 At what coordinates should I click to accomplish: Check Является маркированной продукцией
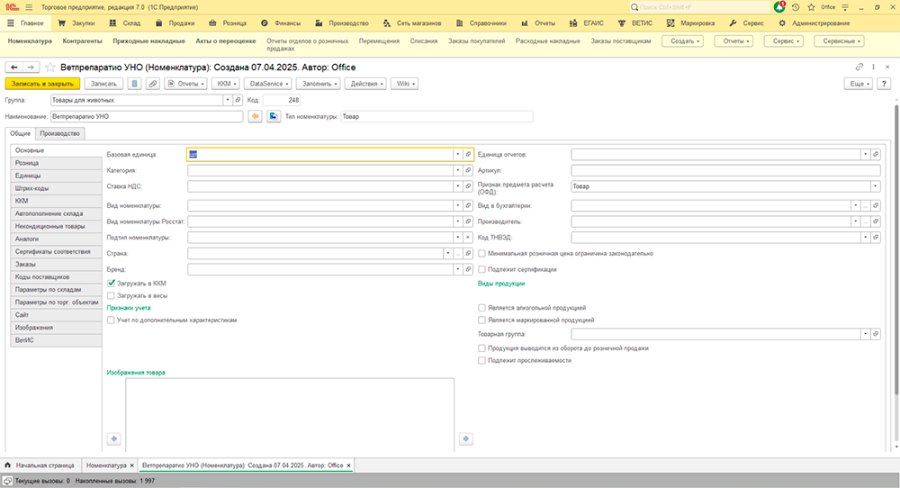pos(482,320)
